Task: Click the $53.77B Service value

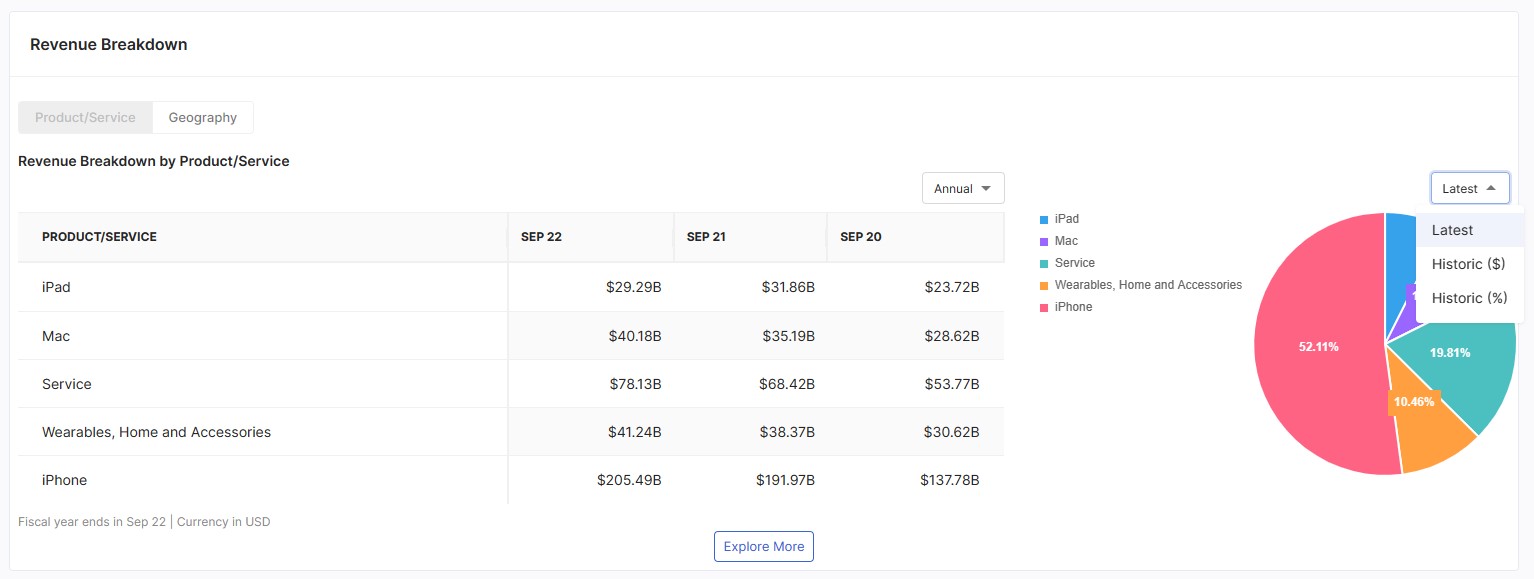Action: point(952,384)
